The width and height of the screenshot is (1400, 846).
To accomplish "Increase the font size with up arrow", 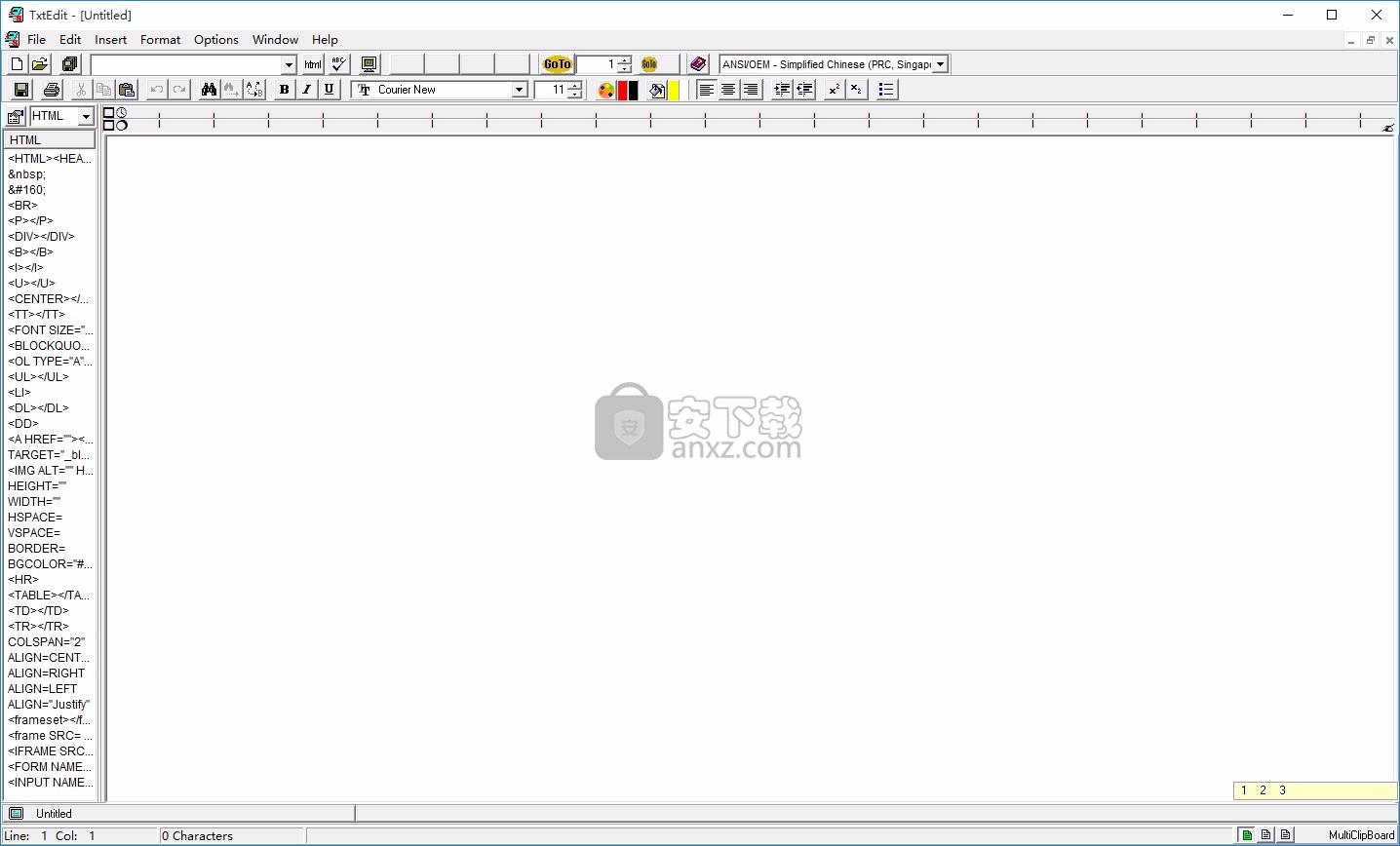I will [x=575, y=86].
